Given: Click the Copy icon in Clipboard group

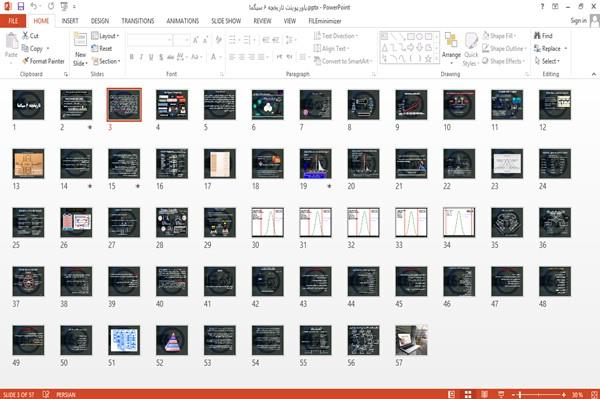Looking at the screenshot, I should point(25,49).
